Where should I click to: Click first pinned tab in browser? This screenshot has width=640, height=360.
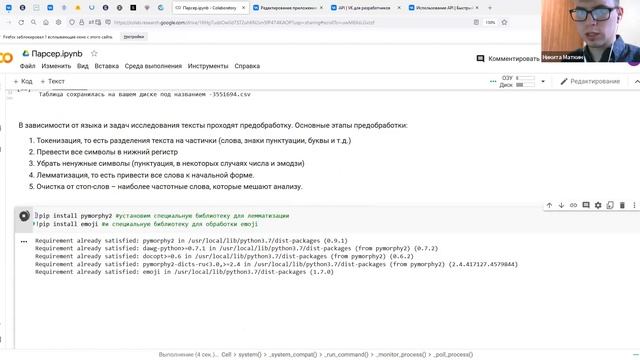pyautogui.click(x=9, y=8)
